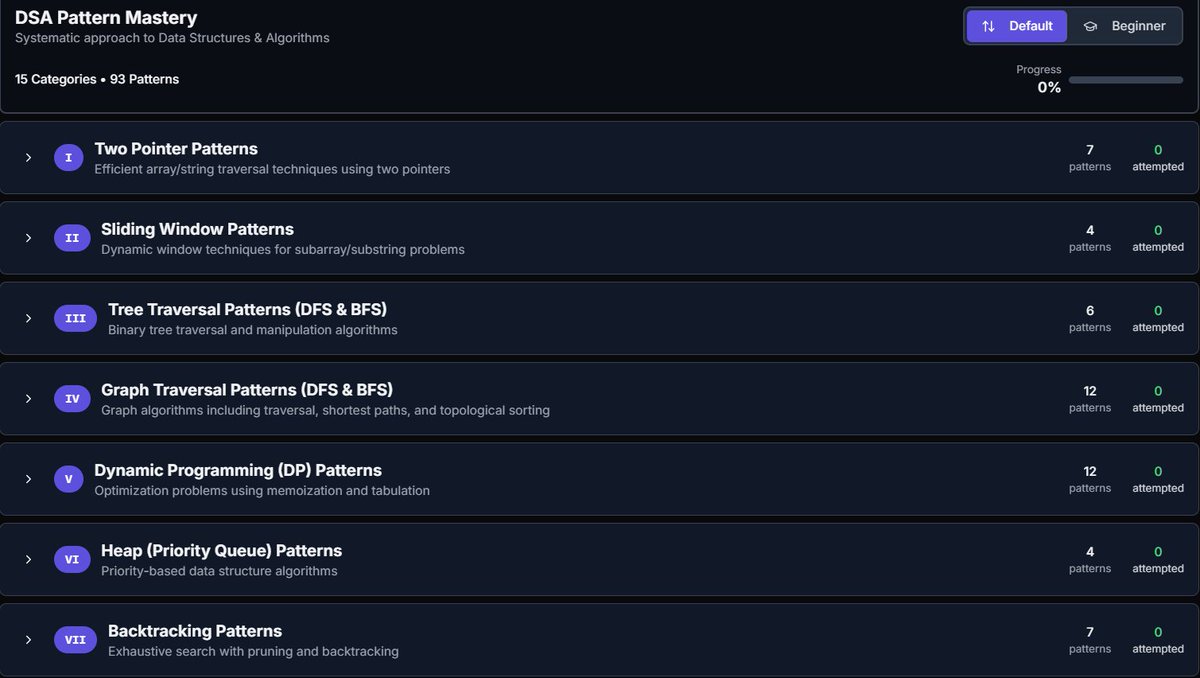Click 'Efficient array/string traversal techniques' description

(x=272, y=169)
